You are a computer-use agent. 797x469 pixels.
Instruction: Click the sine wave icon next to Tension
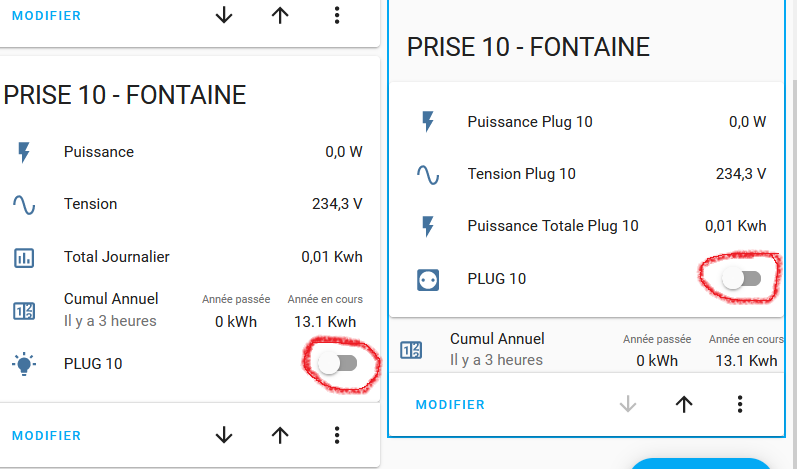[24, 205]
